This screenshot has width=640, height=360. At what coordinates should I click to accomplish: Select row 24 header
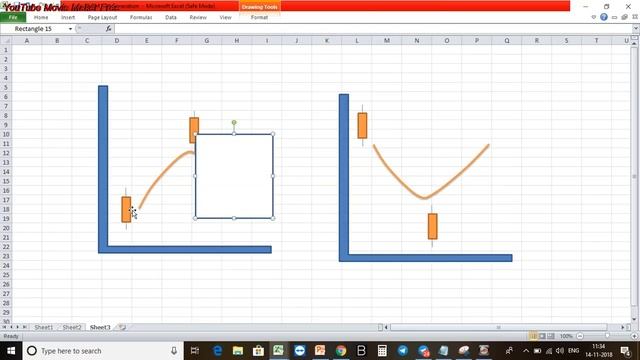point(6,266)
